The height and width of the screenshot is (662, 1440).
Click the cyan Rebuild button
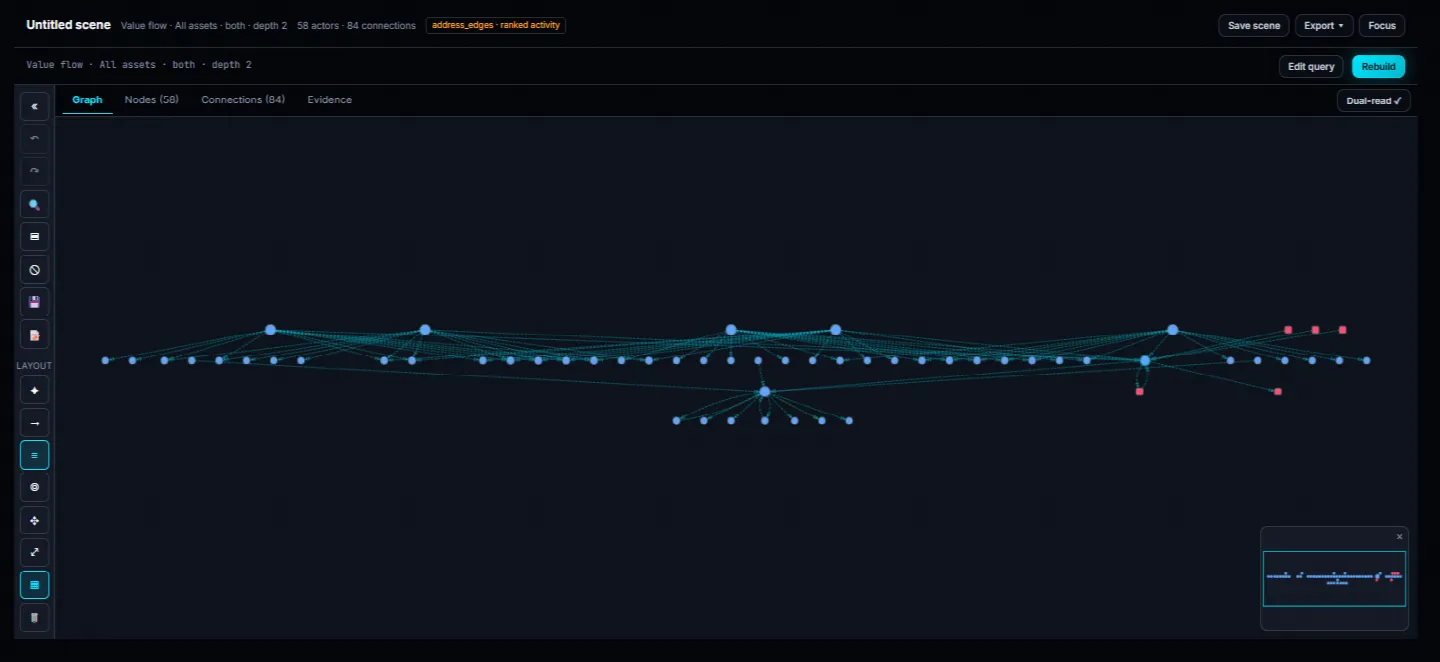pos(1378,67)
